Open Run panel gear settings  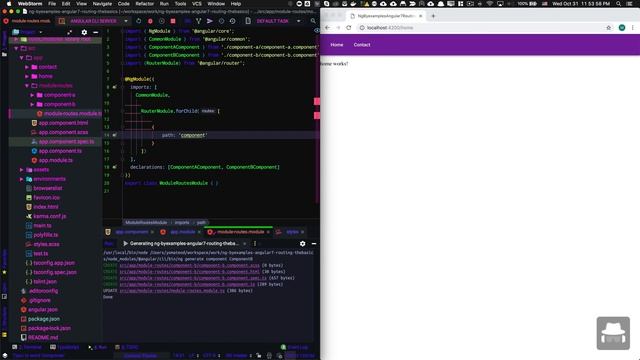pyautogui.click(x=302, y=244)
